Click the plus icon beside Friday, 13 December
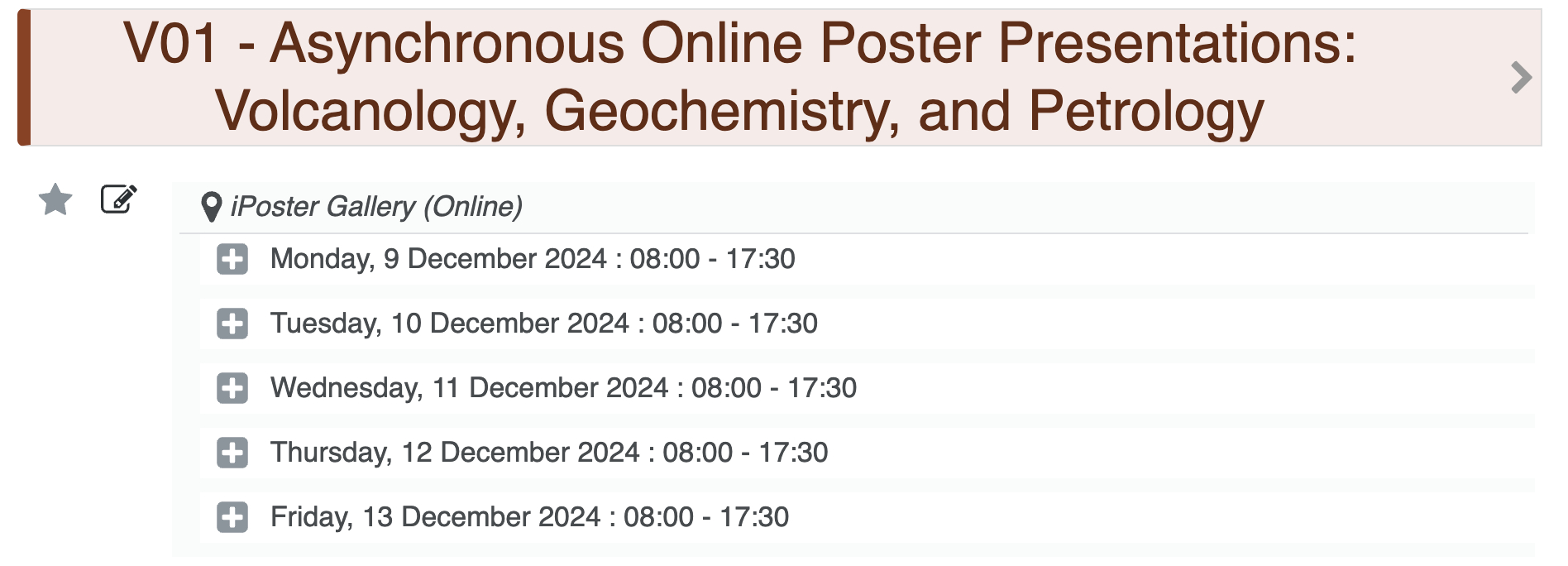This screenshot has width=1568, height=566. 232,517
